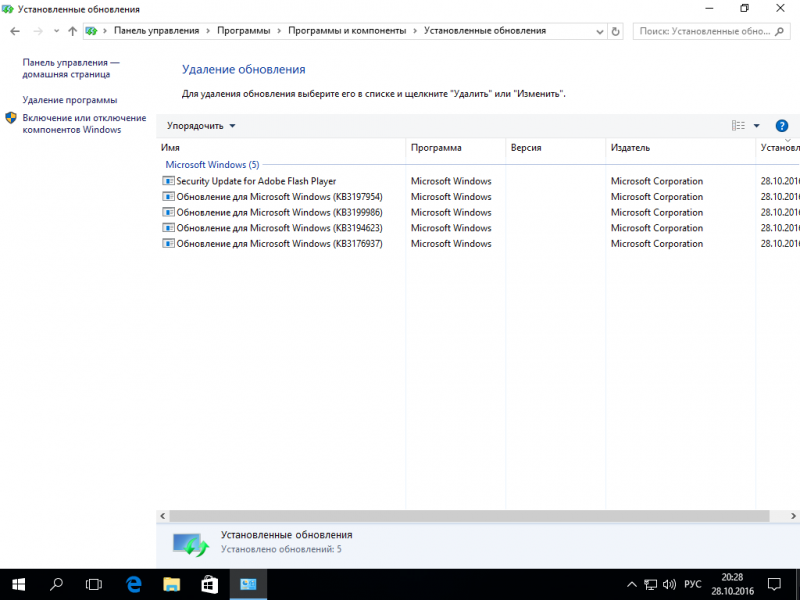Viewport: 800px width, 600px height.
Task: Click the Control Panel taskbar button
Action: (248, 584)
